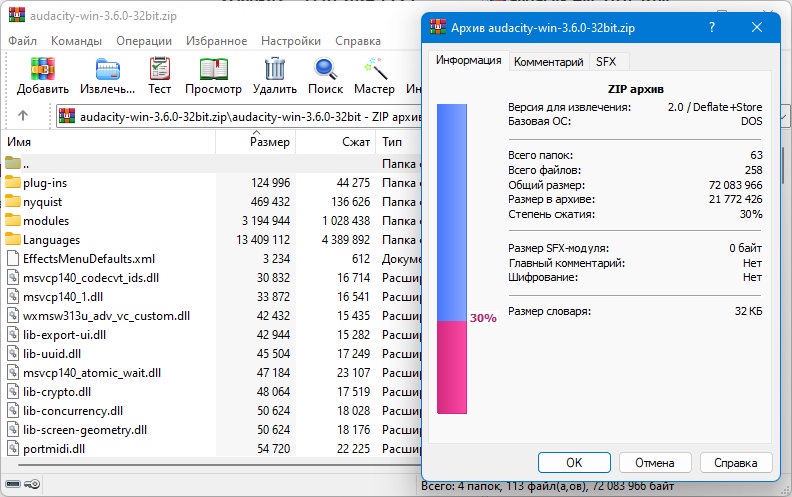Select lib-concurrency.dll file

click(x=73, y=411)
